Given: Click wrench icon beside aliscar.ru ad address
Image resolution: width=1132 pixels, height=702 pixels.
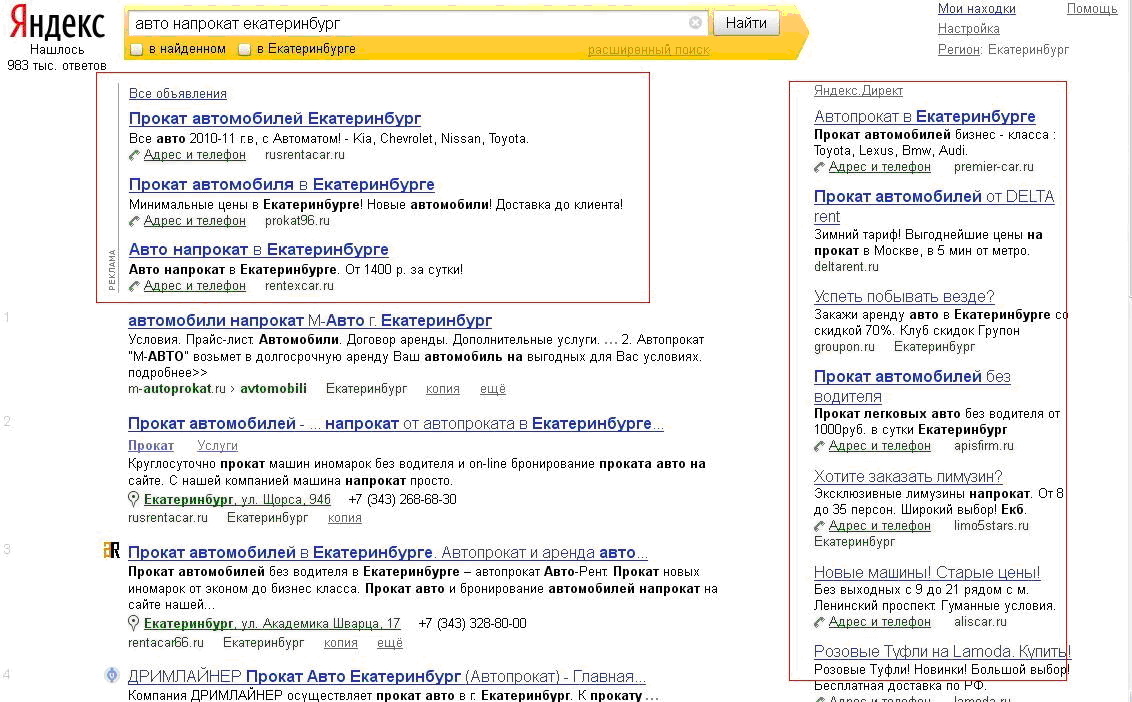Looking at the screenshot, I should [819, 622].
